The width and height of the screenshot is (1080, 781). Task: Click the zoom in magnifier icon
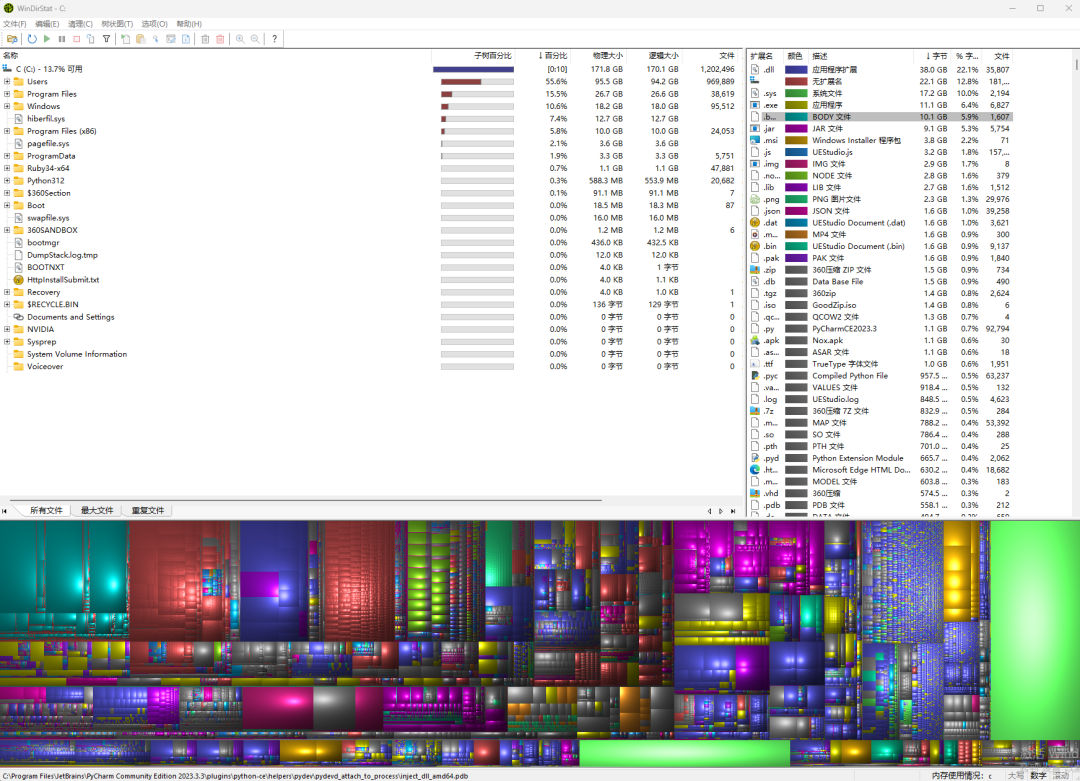point(240,39)
